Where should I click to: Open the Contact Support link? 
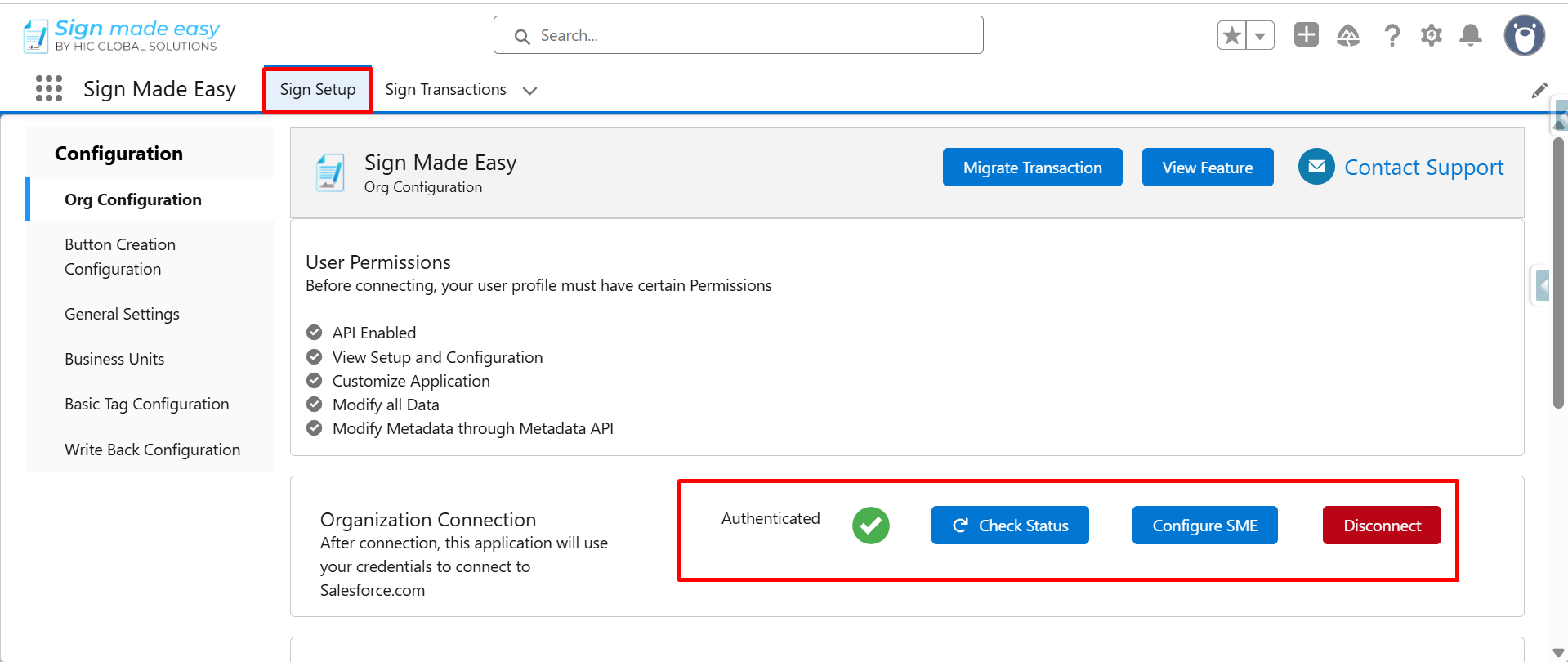1423,167
